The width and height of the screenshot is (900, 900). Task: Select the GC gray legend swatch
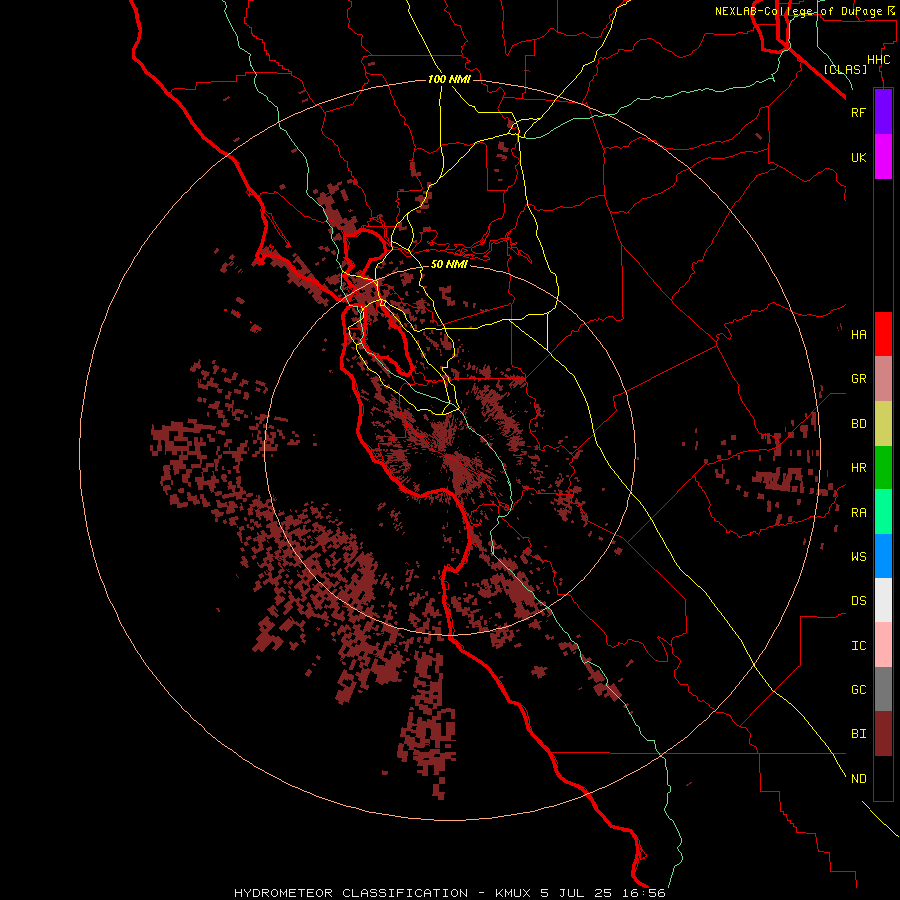coord(883,689)
